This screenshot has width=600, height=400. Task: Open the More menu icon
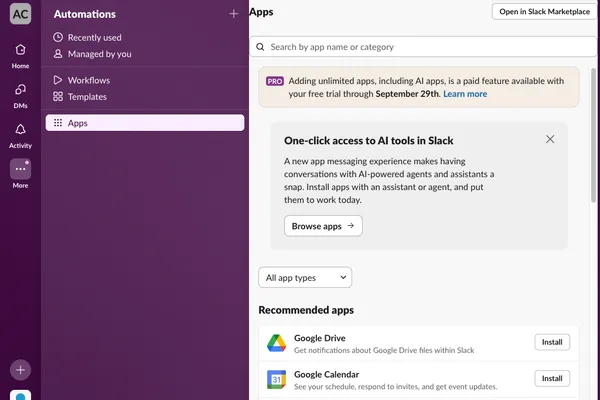click(x=20, y=169)
